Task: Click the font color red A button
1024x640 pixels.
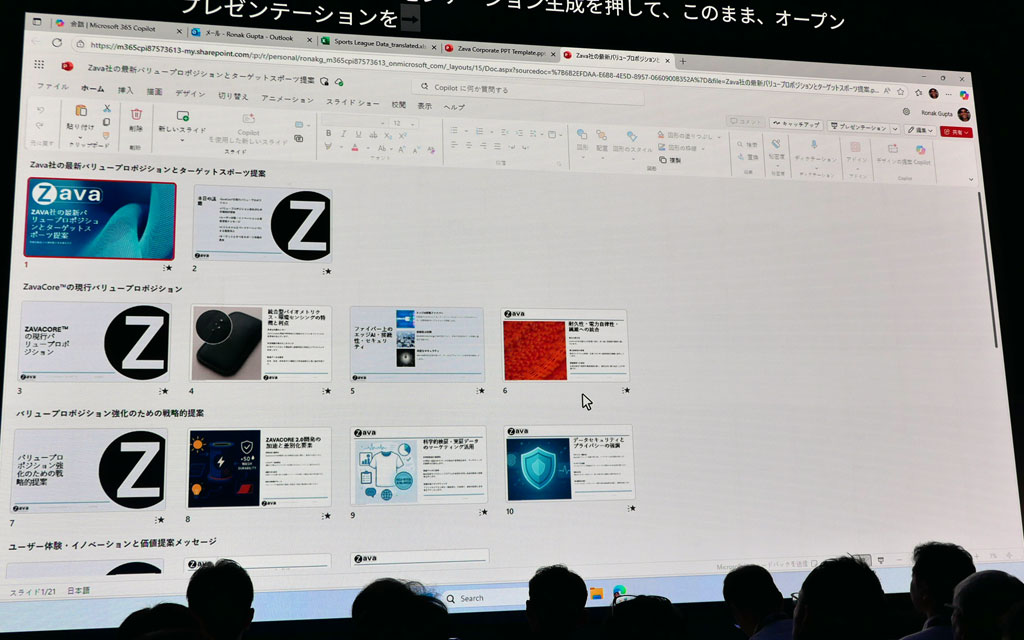Action: [354, 148]
